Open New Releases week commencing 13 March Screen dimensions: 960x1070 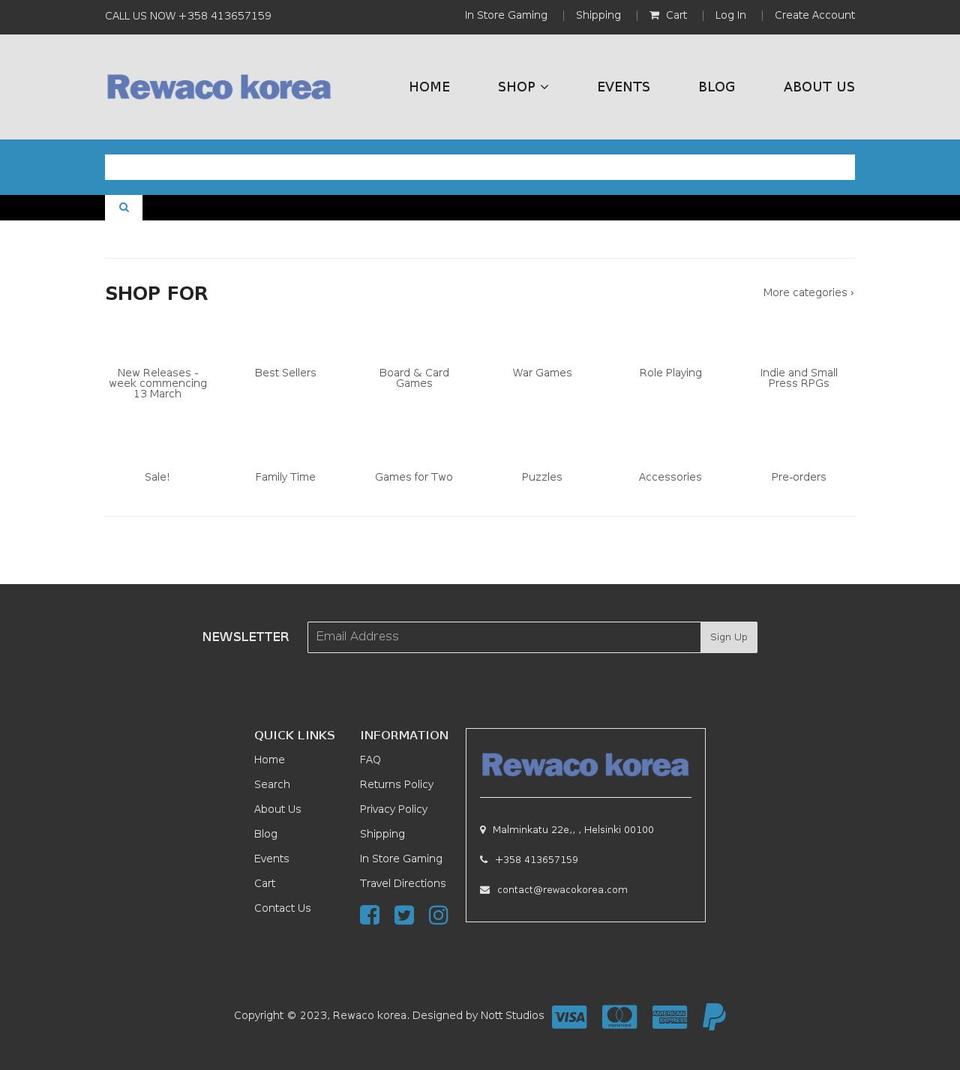tap(158, 383)
